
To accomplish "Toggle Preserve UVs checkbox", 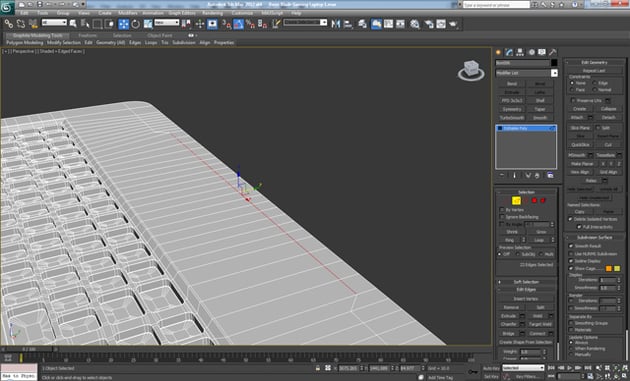I will click(x=573, y=100).
